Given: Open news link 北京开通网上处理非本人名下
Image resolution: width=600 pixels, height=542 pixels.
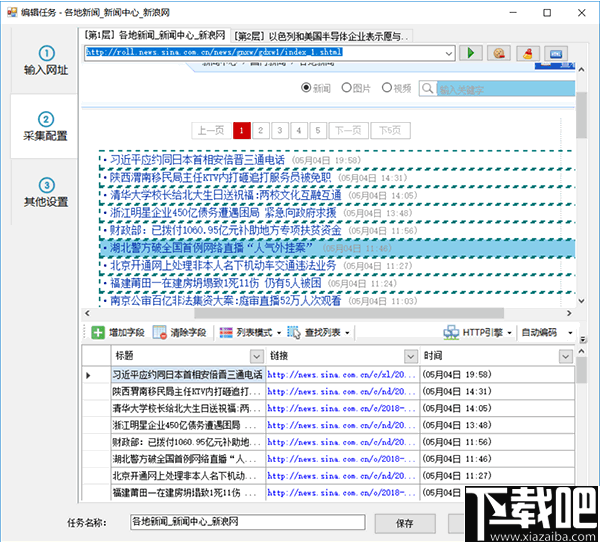Looking at the screenshot, I should pos(223,266).
